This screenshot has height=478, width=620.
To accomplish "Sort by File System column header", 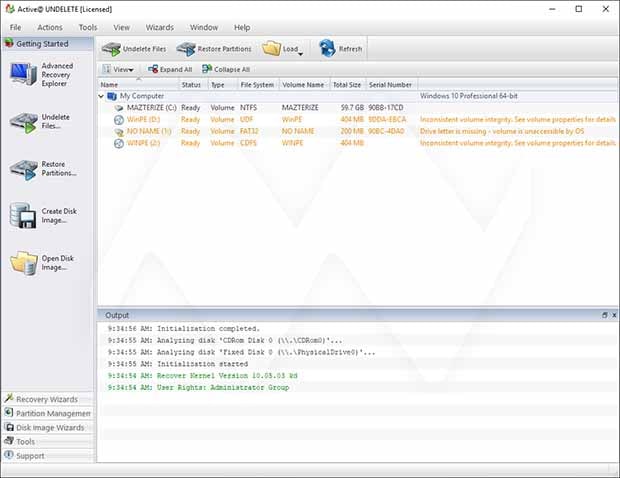I will coord(259,85).
